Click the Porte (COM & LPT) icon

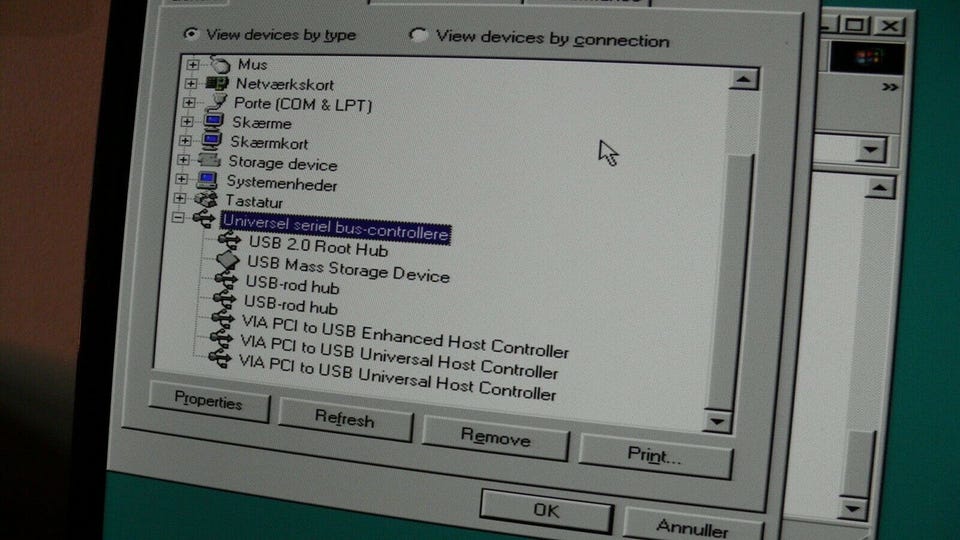216,103
